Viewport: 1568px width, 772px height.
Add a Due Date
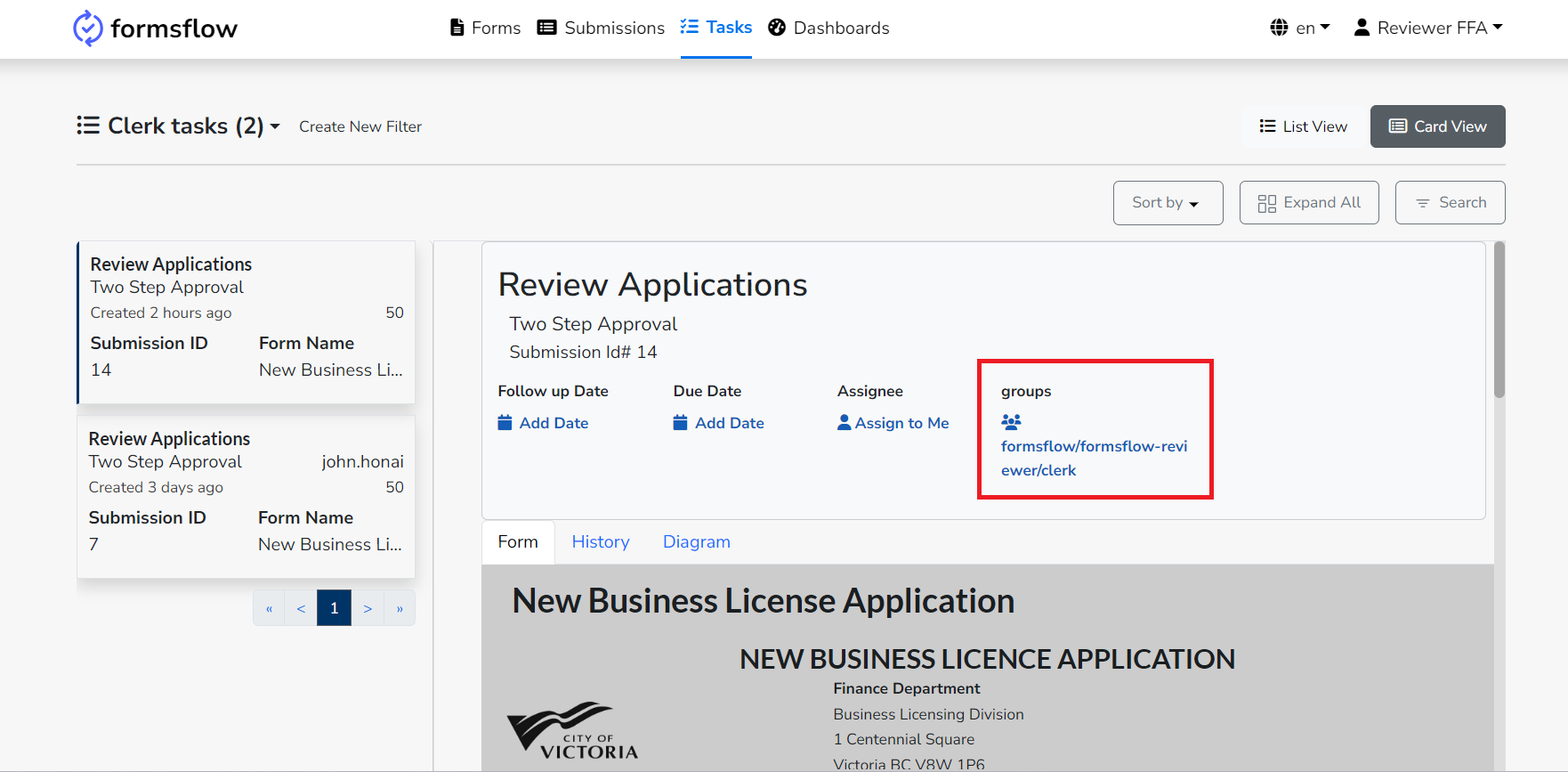[718, 423]
